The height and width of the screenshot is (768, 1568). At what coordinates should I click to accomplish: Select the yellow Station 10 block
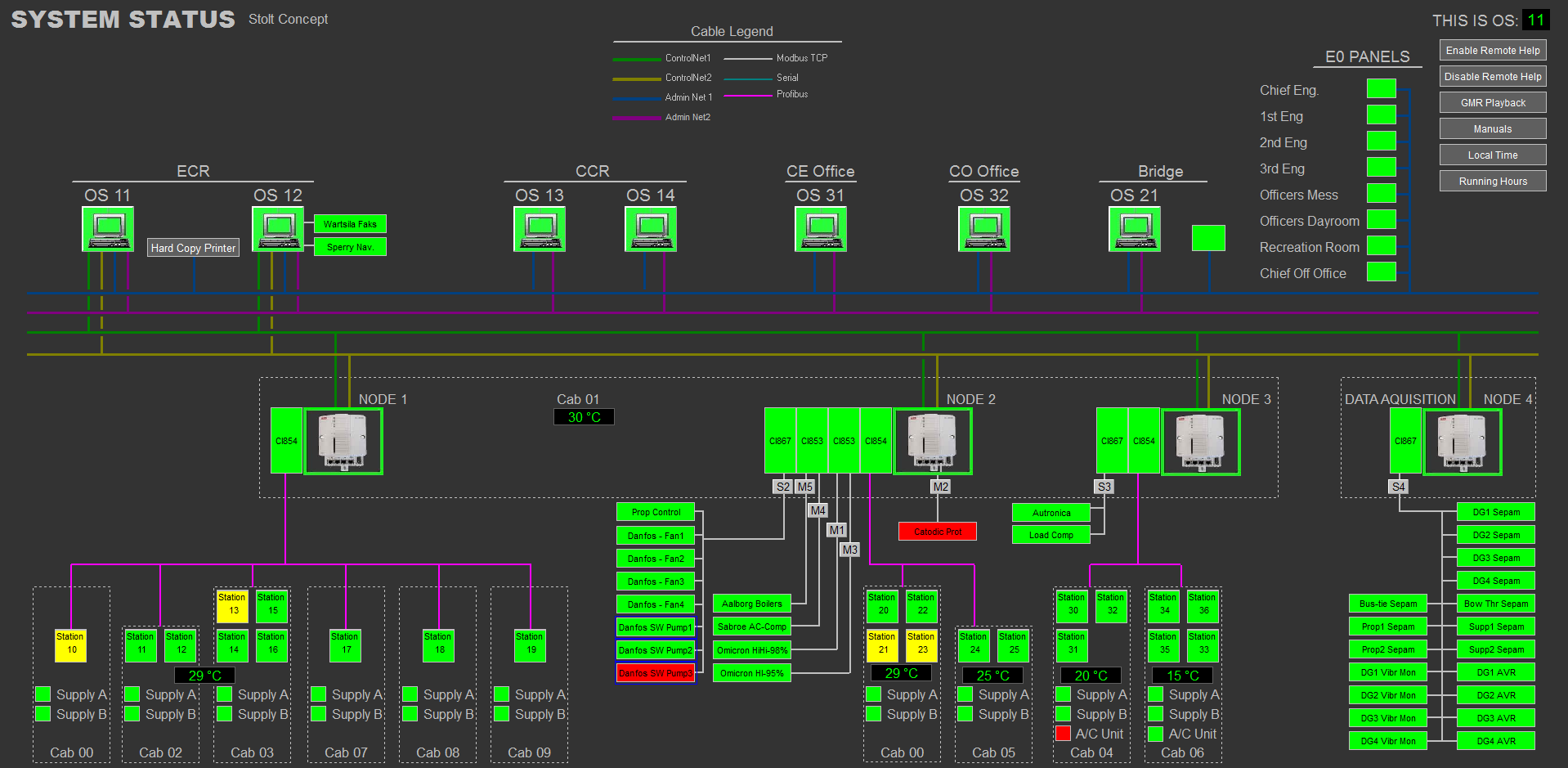(x=71, y=644)
